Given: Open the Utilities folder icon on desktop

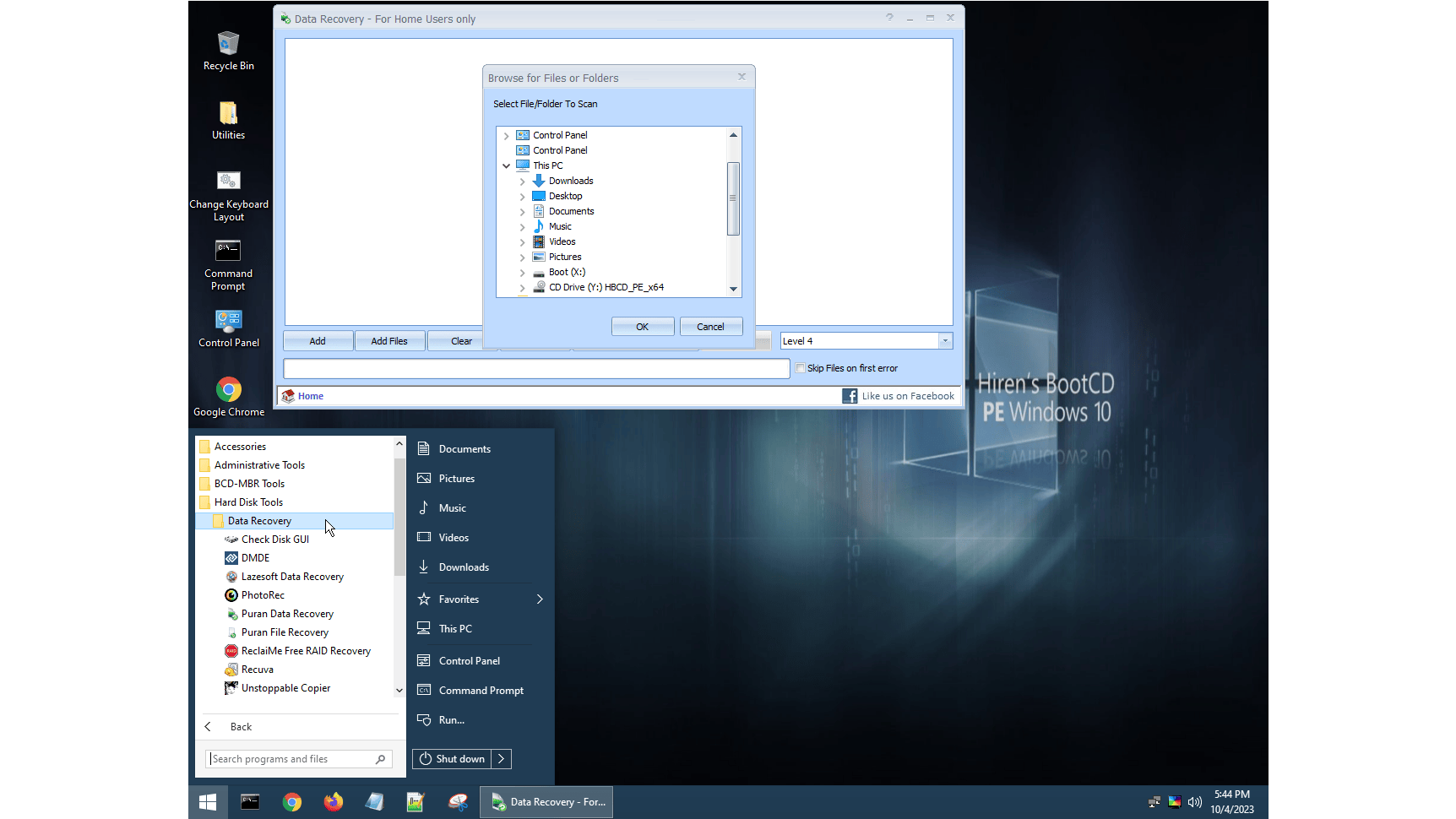Looking at the screenshot, I should [228, 119].
